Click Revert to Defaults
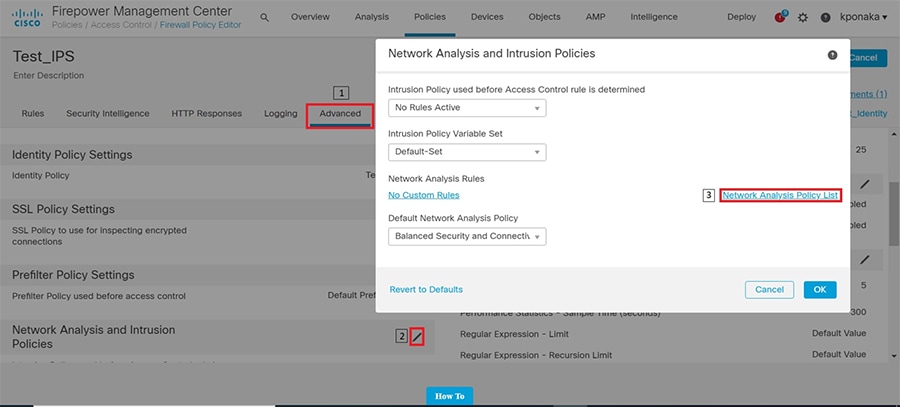The width and height of the screenshot is (900, 407). tap(426, 289)
